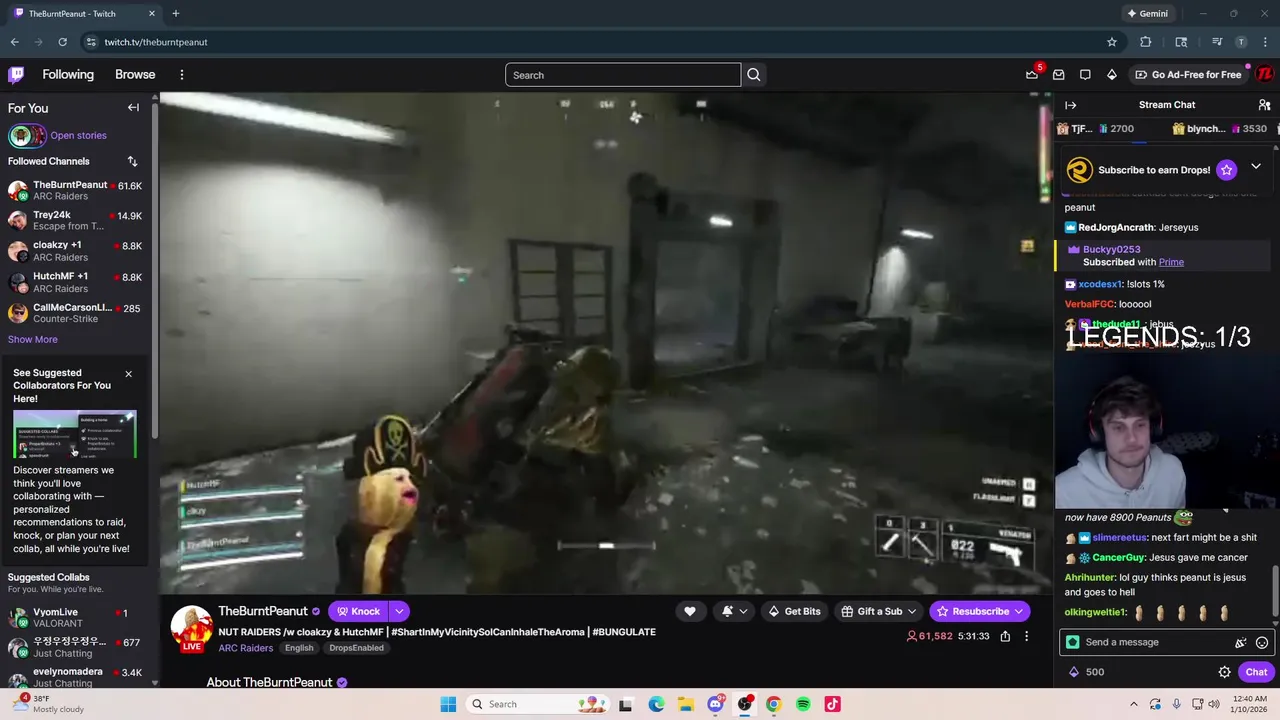Click the left sidebar scrollbar
Viewport: 1280px width, 720px height.
[155, 270]
